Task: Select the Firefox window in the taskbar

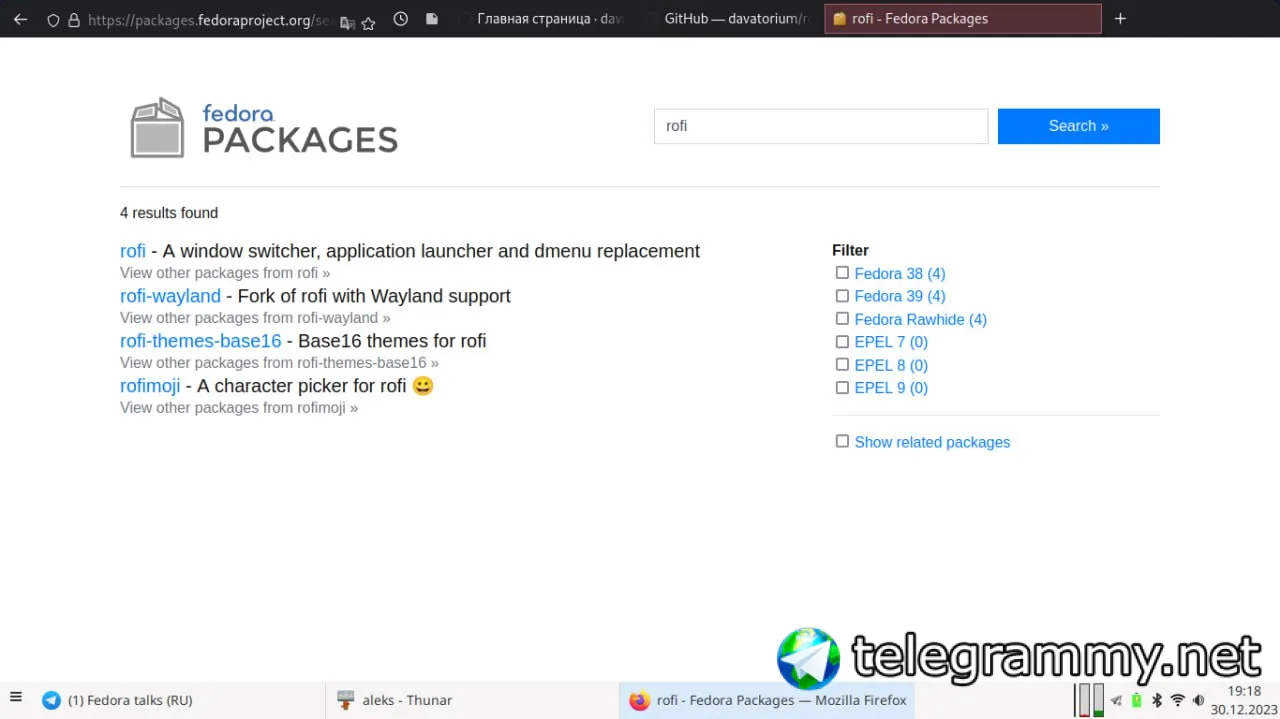Action: [767, 700]
